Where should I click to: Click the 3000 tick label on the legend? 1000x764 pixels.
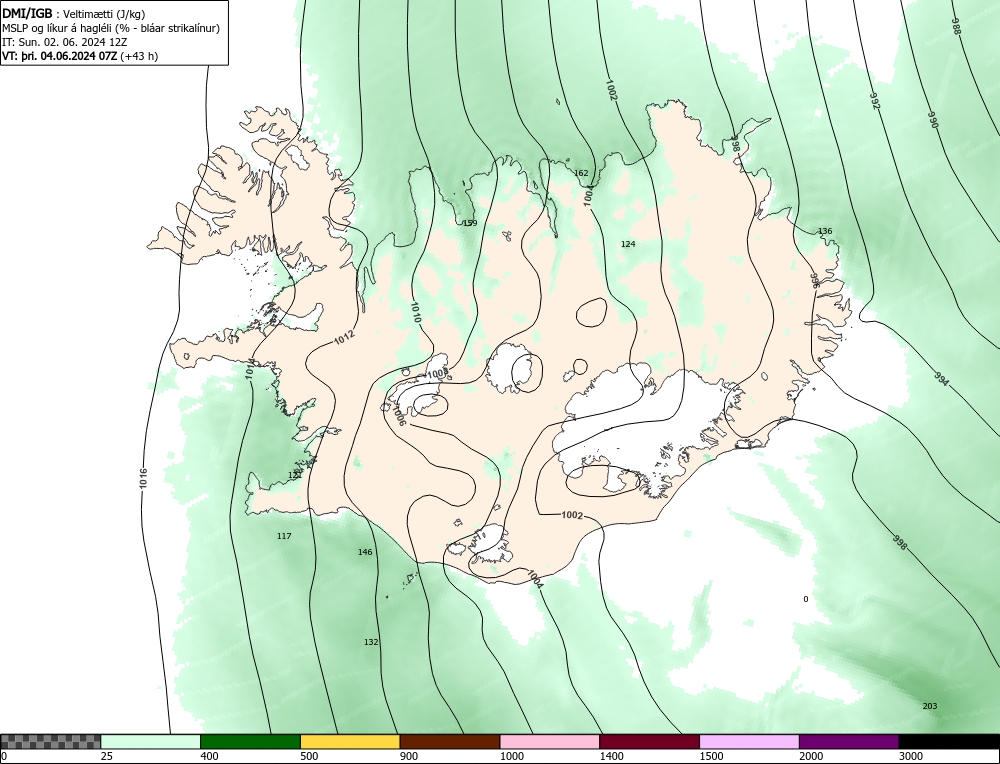point(911,757)
